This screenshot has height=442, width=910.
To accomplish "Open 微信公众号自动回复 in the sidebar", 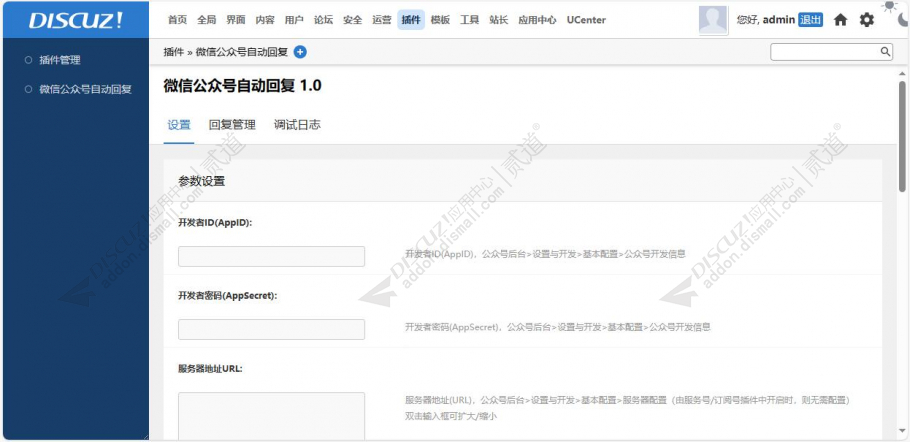I will pos(85,89).
